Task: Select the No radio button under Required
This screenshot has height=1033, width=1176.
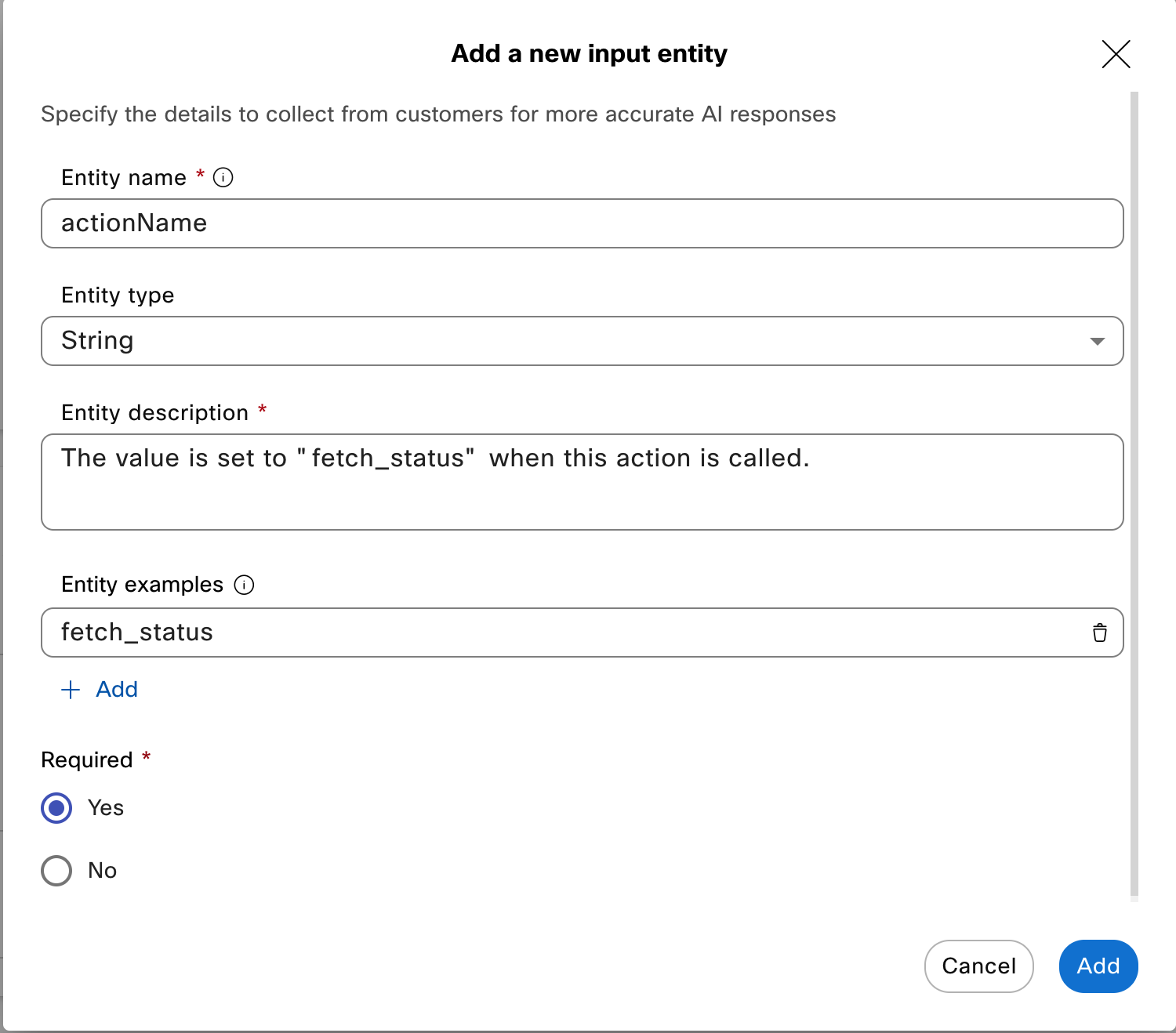Action: click(x=56, y=871)
